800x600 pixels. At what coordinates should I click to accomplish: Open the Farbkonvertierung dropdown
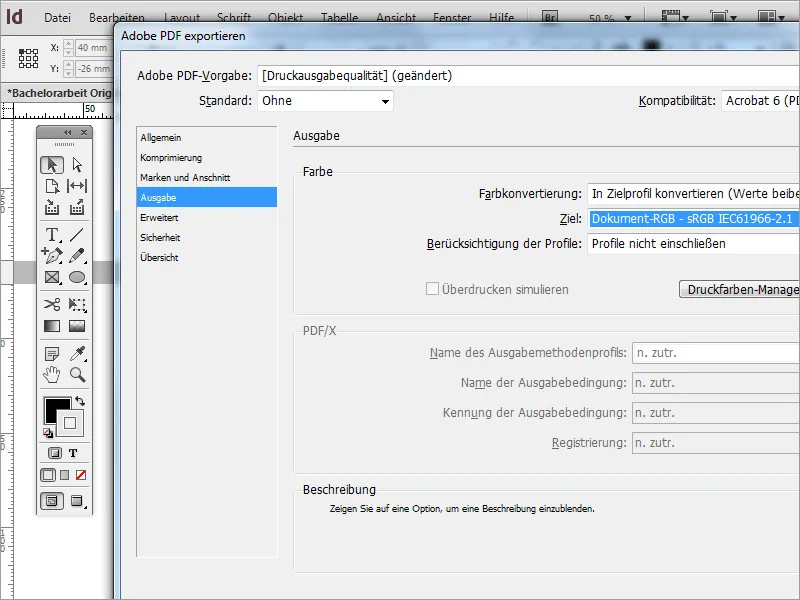[693, 194]
